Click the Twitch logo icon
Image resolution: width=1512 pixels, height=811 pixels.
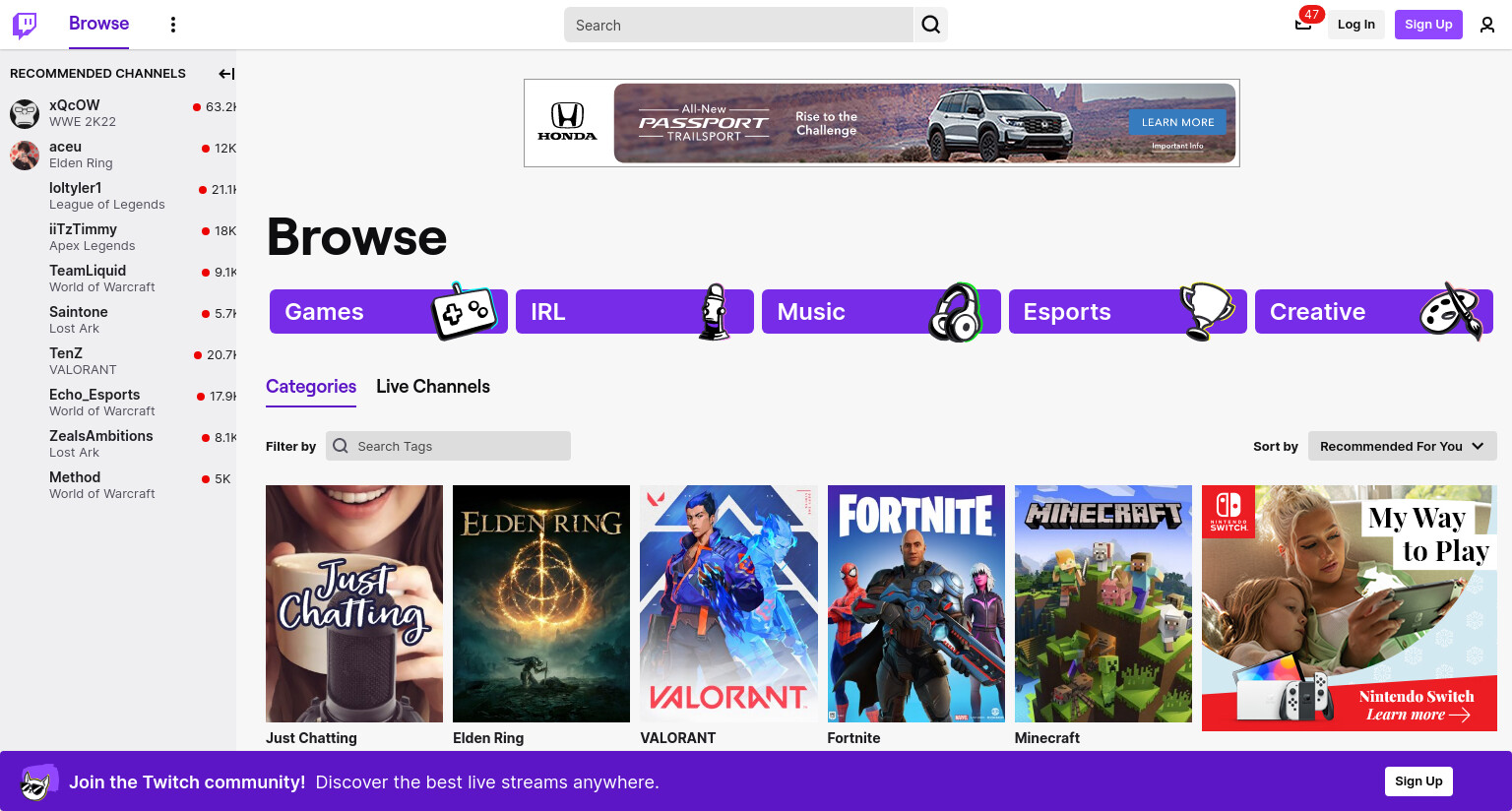pos(25,25)
